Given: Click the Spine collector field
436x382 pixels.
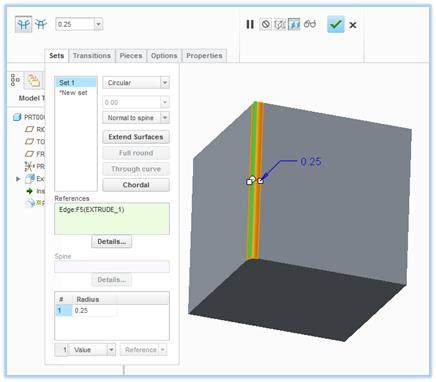Looking at the screenshot, I should pyautogui.click(x=112, y=267).
